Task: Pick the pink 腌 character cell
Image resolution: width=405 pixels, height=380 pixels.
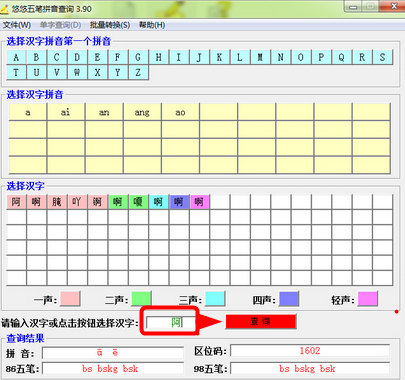Action: [57, 202]
